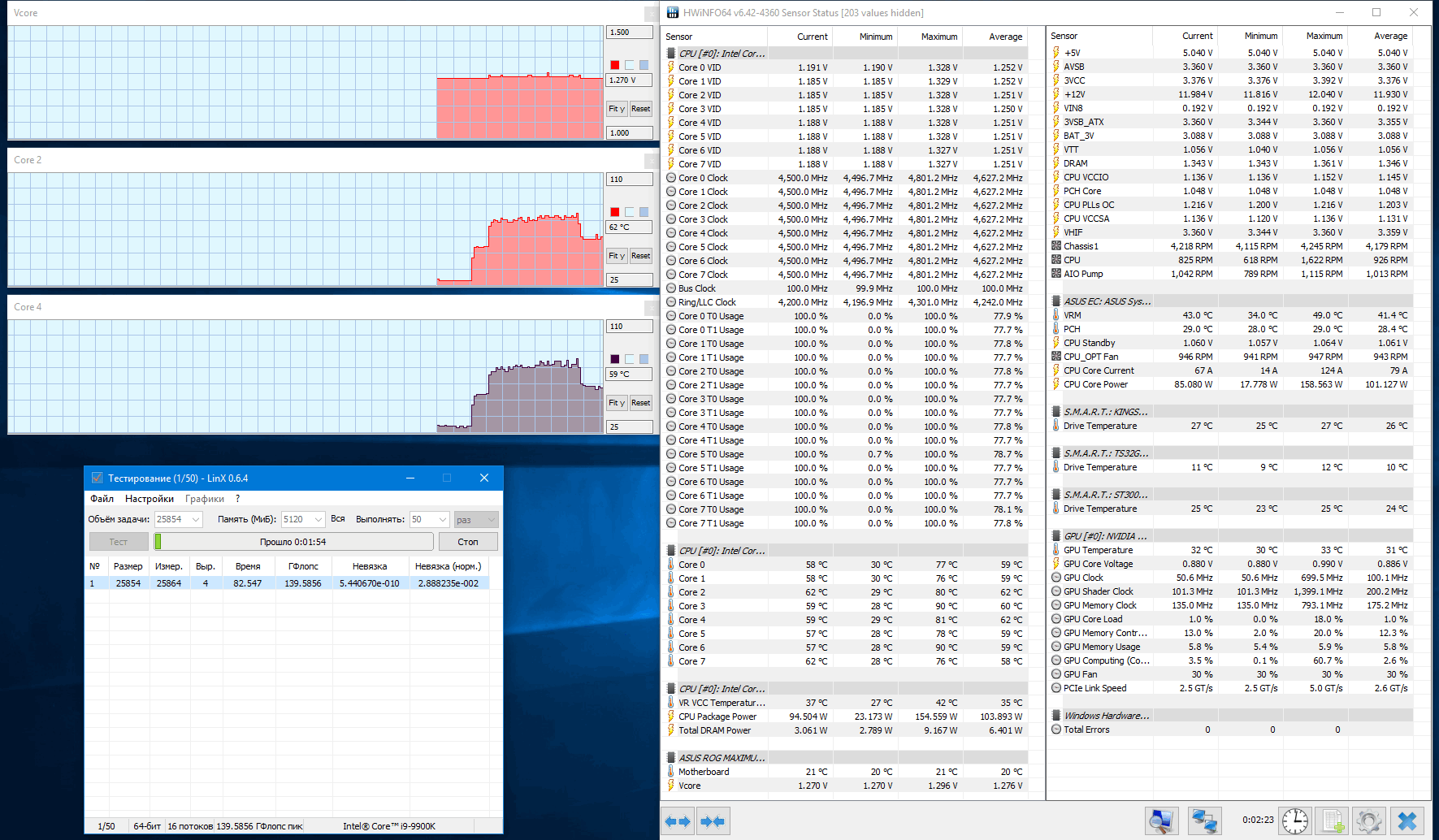Open the ? help menu in LinX
This screenshot has height=840, width=1439.
238,499
